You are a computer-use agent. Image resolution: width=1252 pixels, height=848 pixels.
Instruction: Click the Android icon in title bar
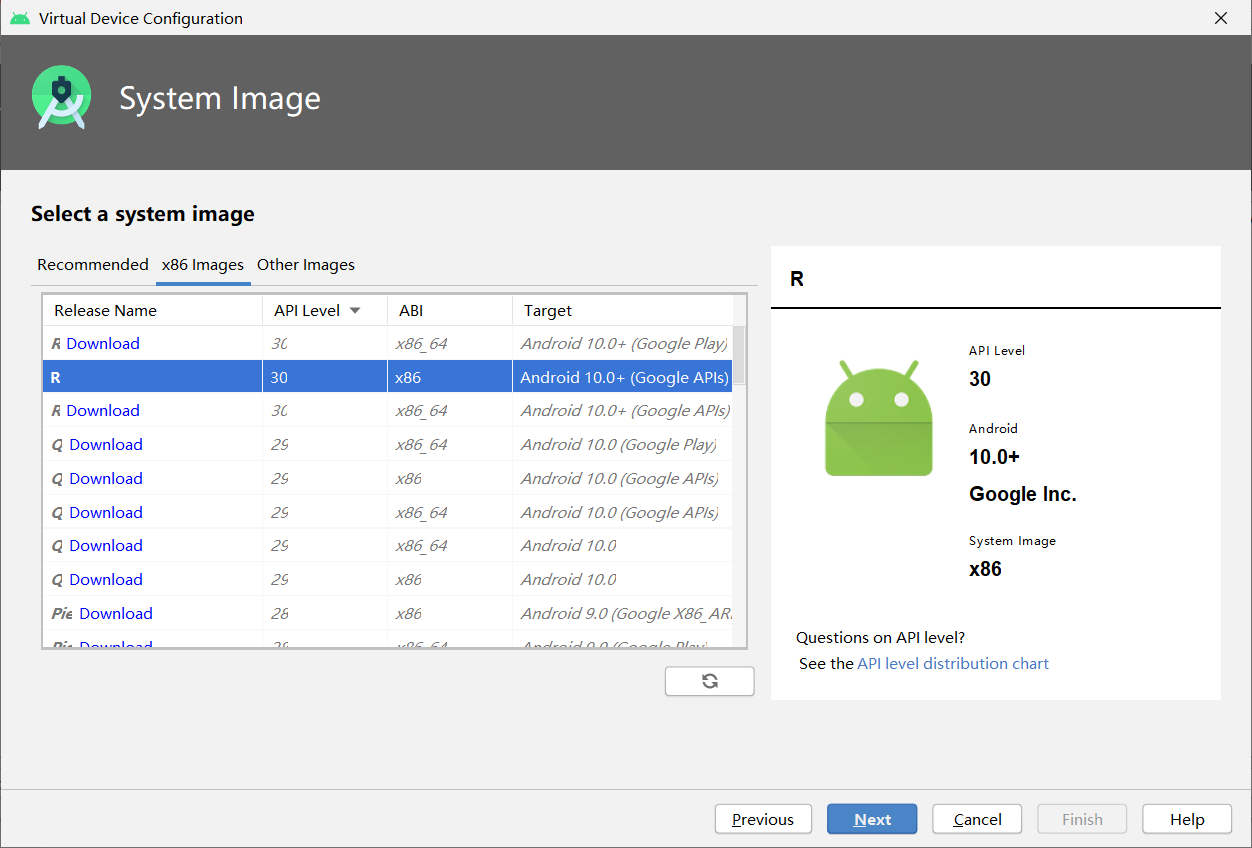point(20,18)
